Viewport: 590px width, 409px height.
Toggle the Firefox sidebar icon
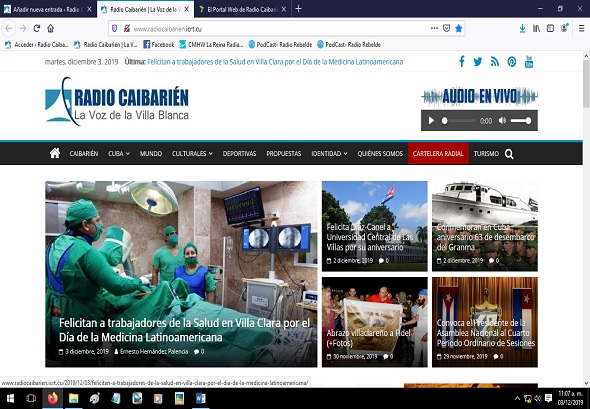tap(550, 28)
